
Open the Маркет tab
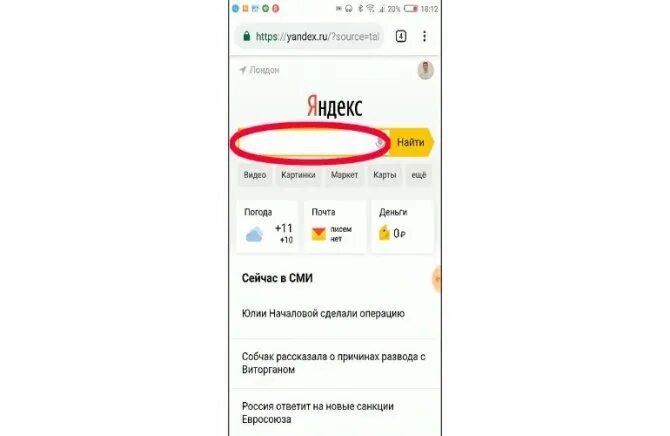[344, 175]
